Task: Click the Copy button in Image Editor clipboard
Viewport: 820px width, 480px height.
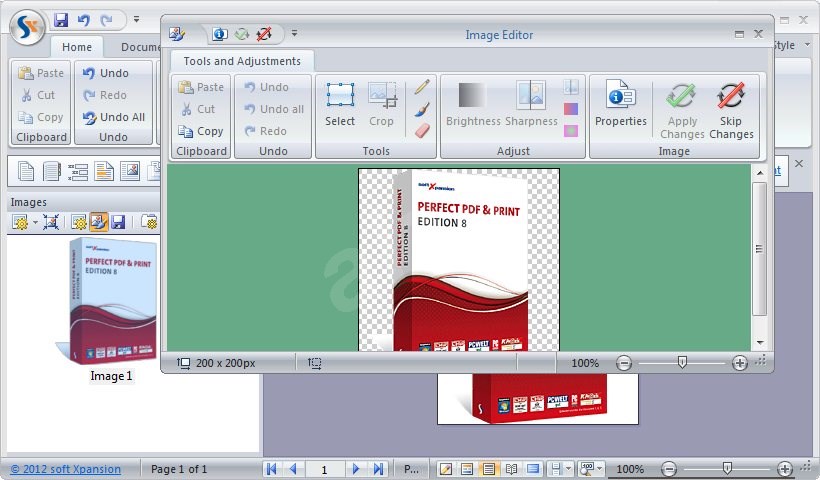Action: tap(201, 131)
